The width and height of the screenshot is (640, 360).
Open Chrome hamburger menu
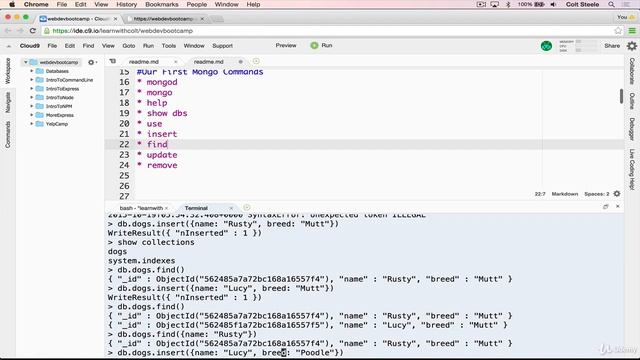coord(632,31)
